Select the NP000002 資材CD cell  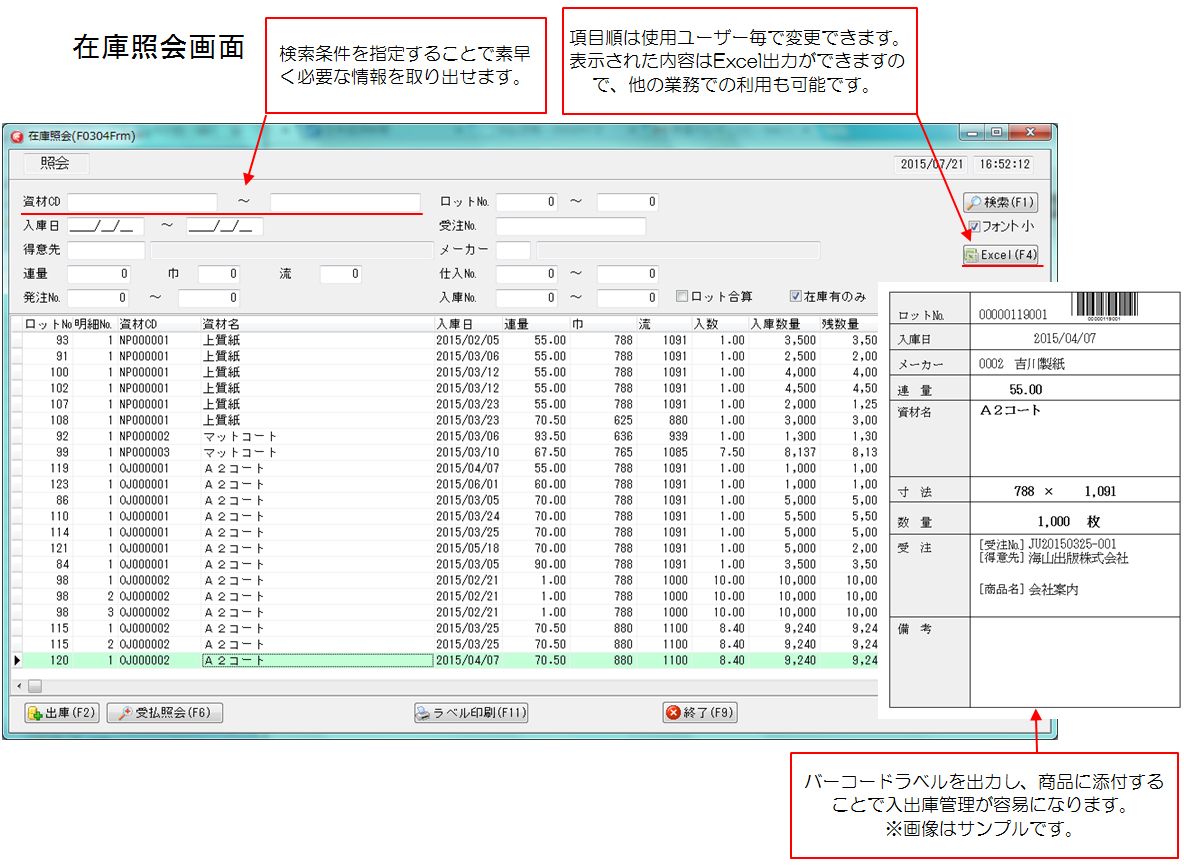pos(158,436)
